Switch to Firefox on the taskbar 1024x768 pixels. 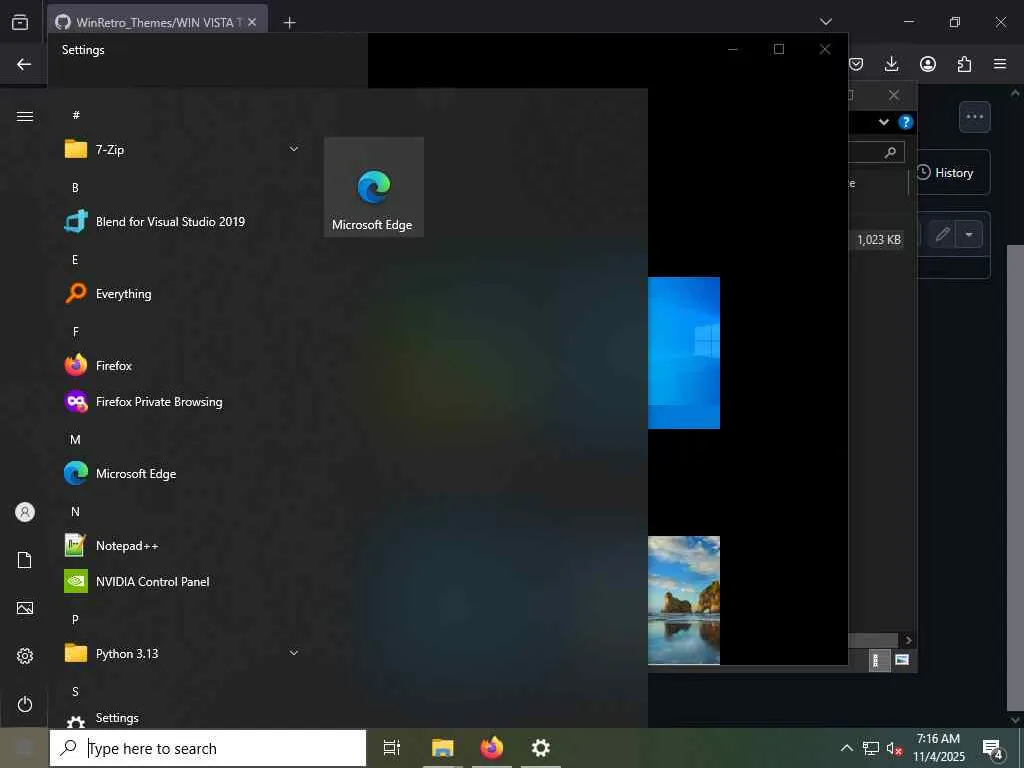[492, 748]
